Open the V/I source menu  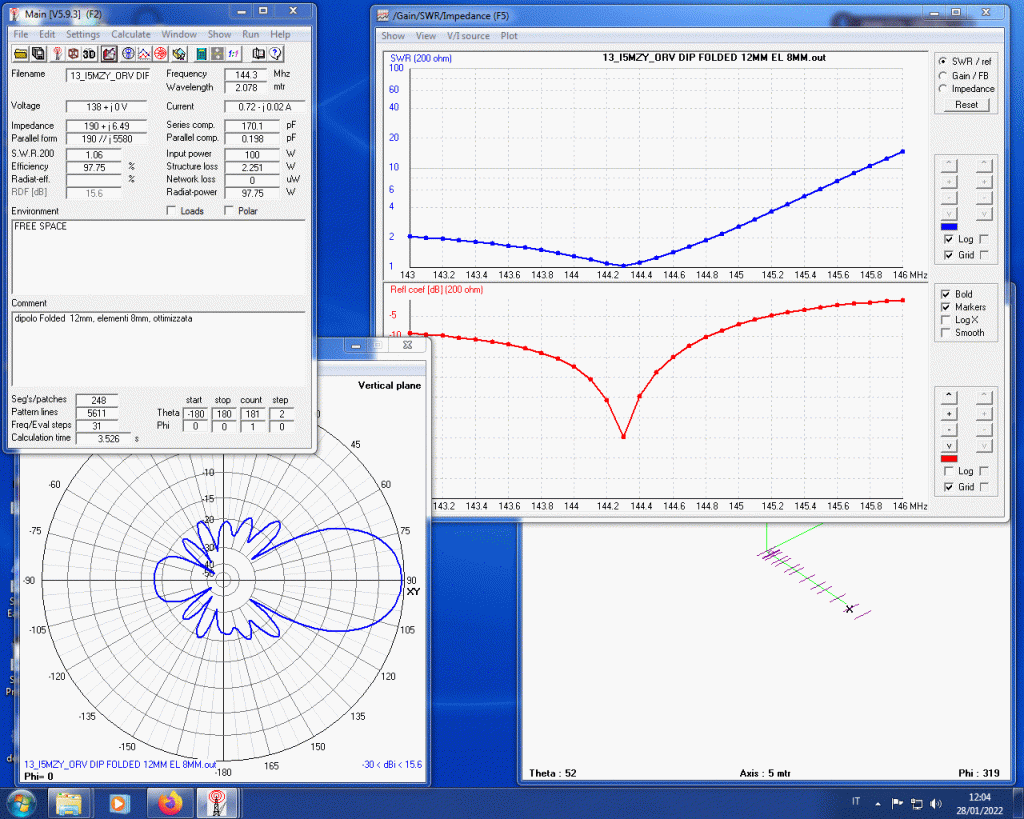click(x=468, y=36)
